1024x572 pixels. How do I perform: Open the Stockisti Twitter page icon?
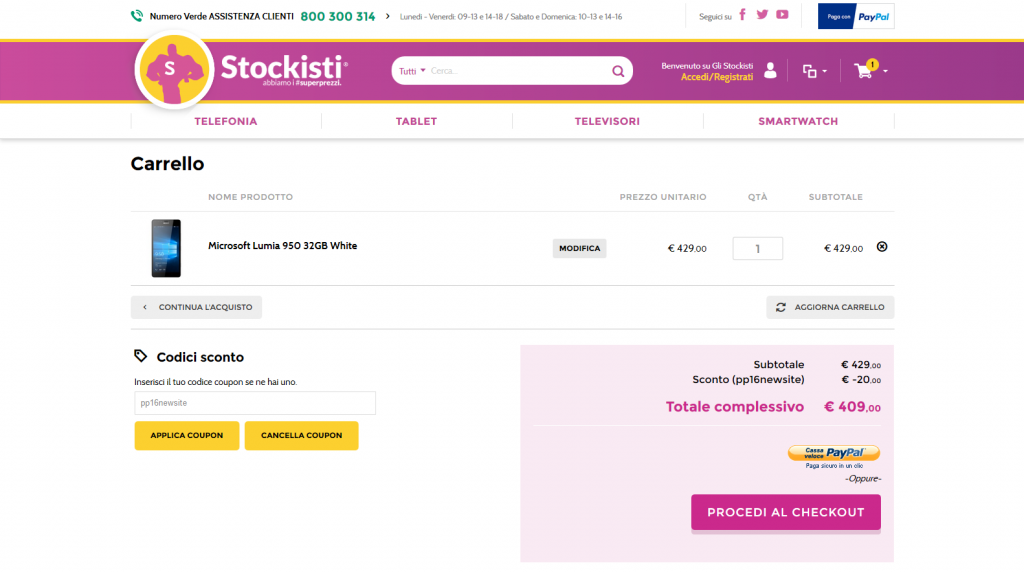[762, 14]
